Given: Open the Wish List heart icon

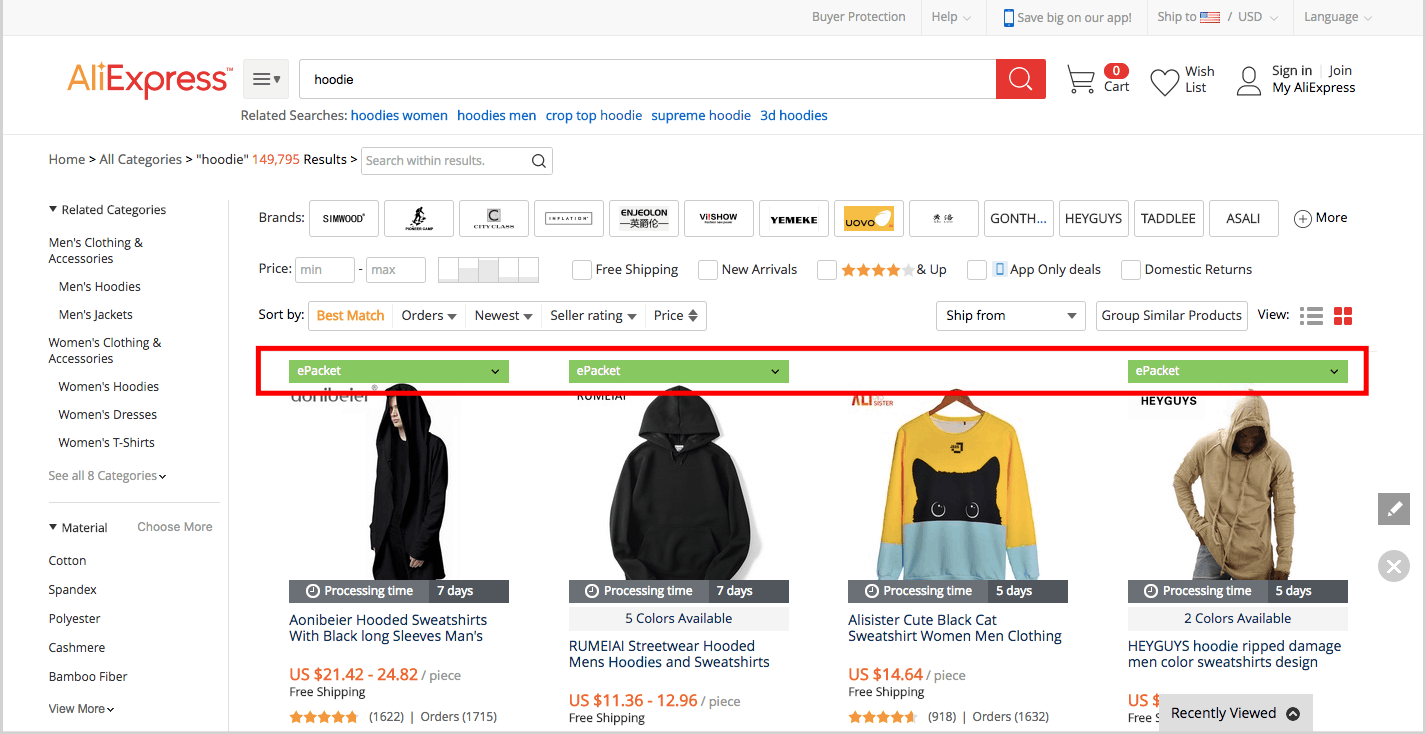Looking at the screenshot, I should [1164, 82].
